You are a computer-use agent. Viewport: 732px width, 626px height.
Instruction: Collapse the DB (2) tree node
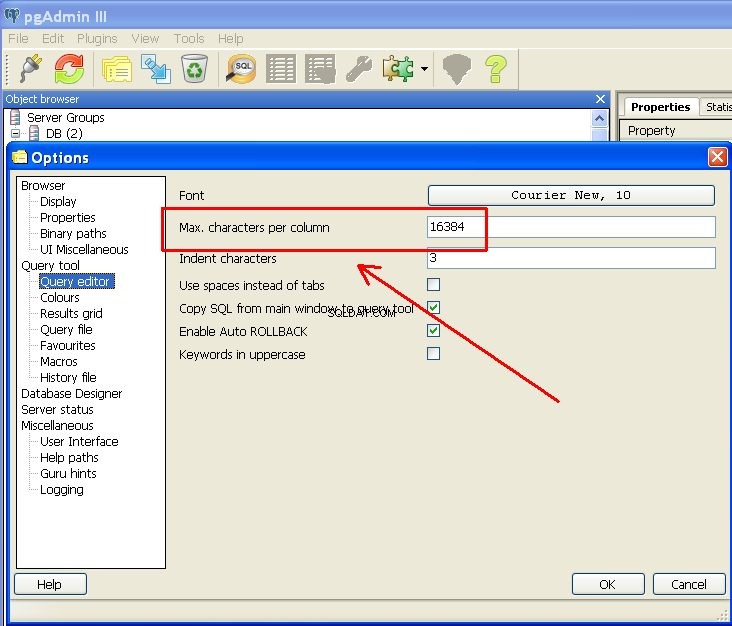[x=15, y=134]
